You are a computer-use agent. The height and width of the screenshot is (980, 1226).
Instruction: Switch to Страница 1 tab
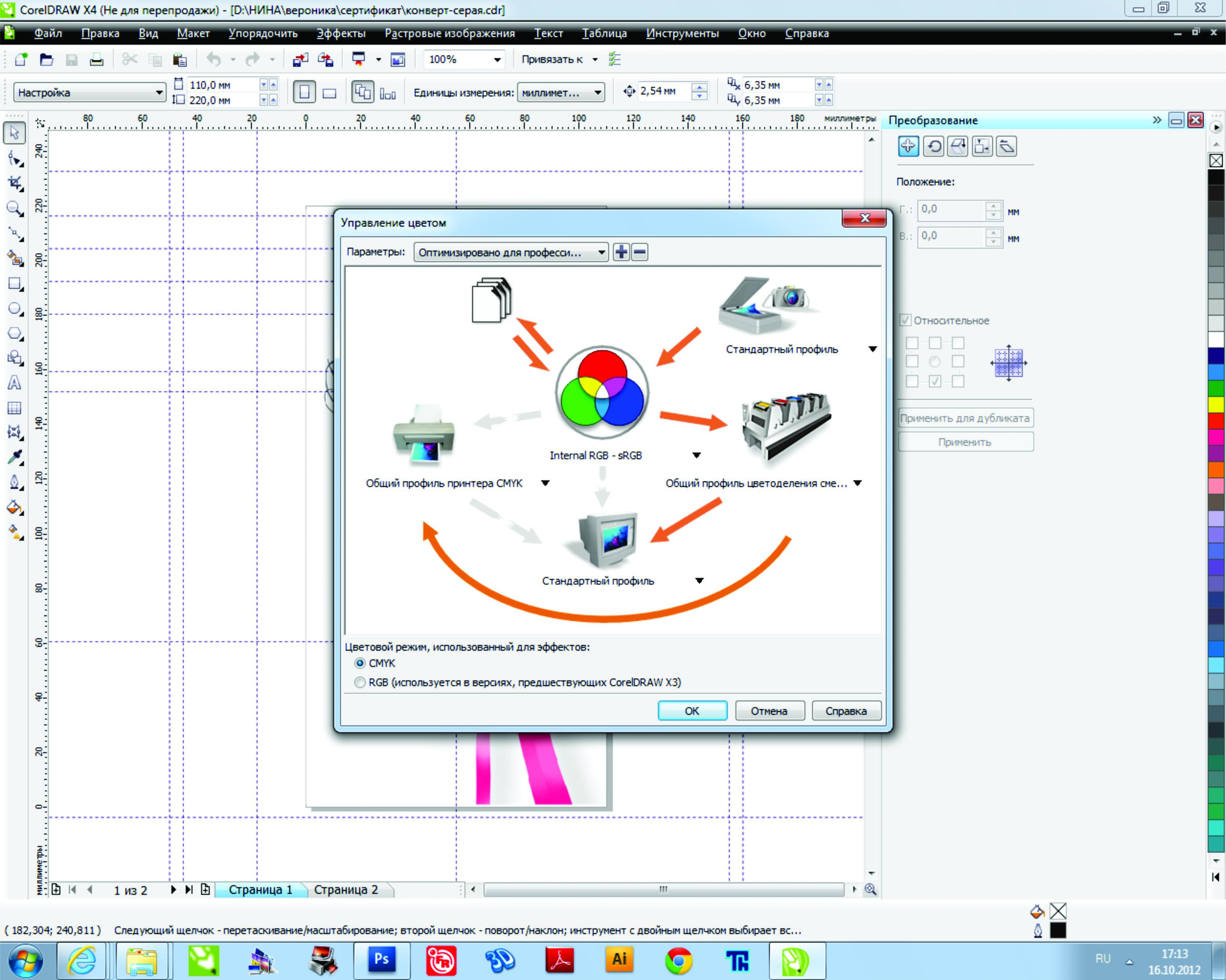(x=260, y=889)
